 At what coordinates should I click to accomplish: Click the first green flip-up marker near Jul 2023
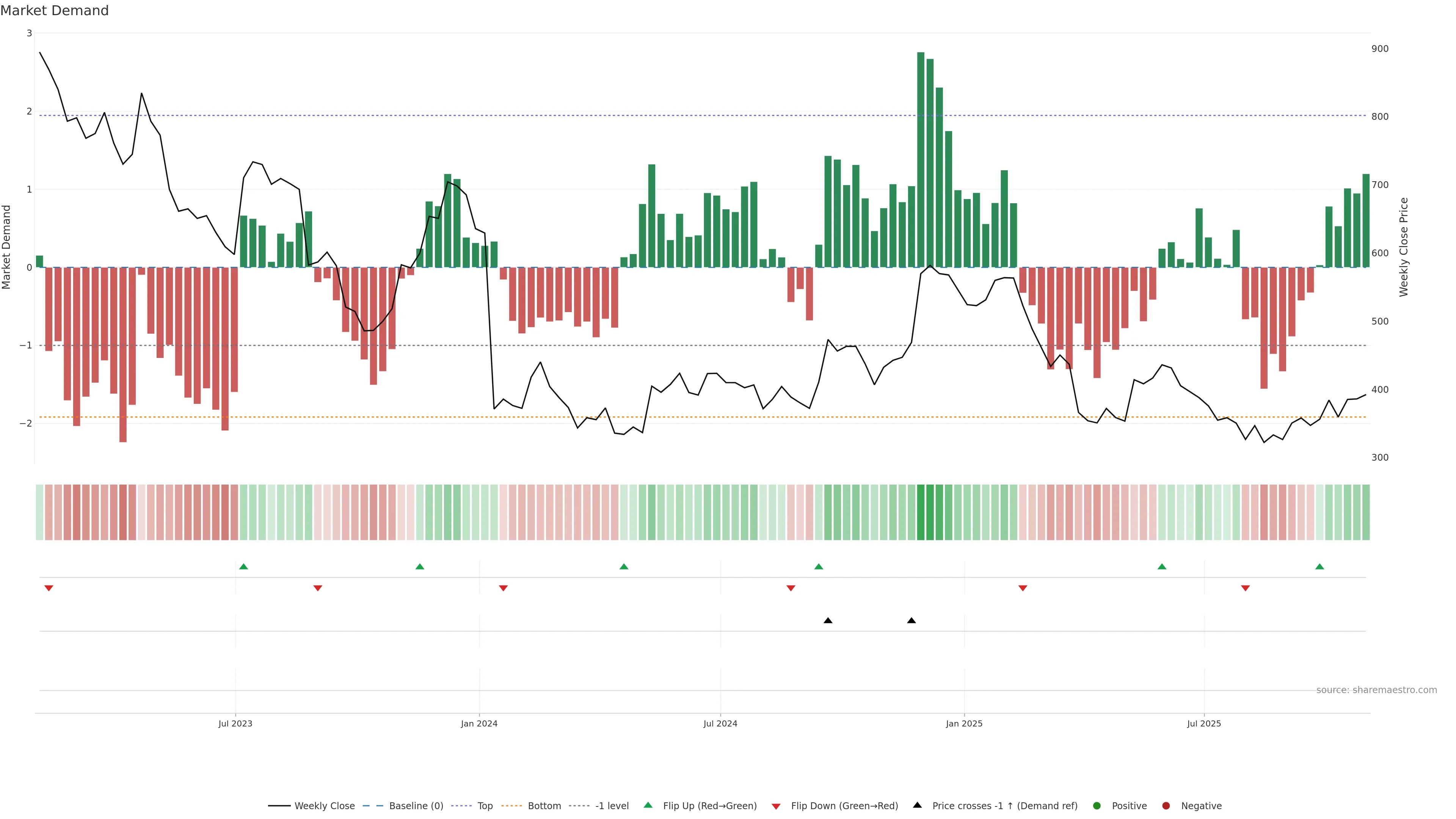pos(243,566)
